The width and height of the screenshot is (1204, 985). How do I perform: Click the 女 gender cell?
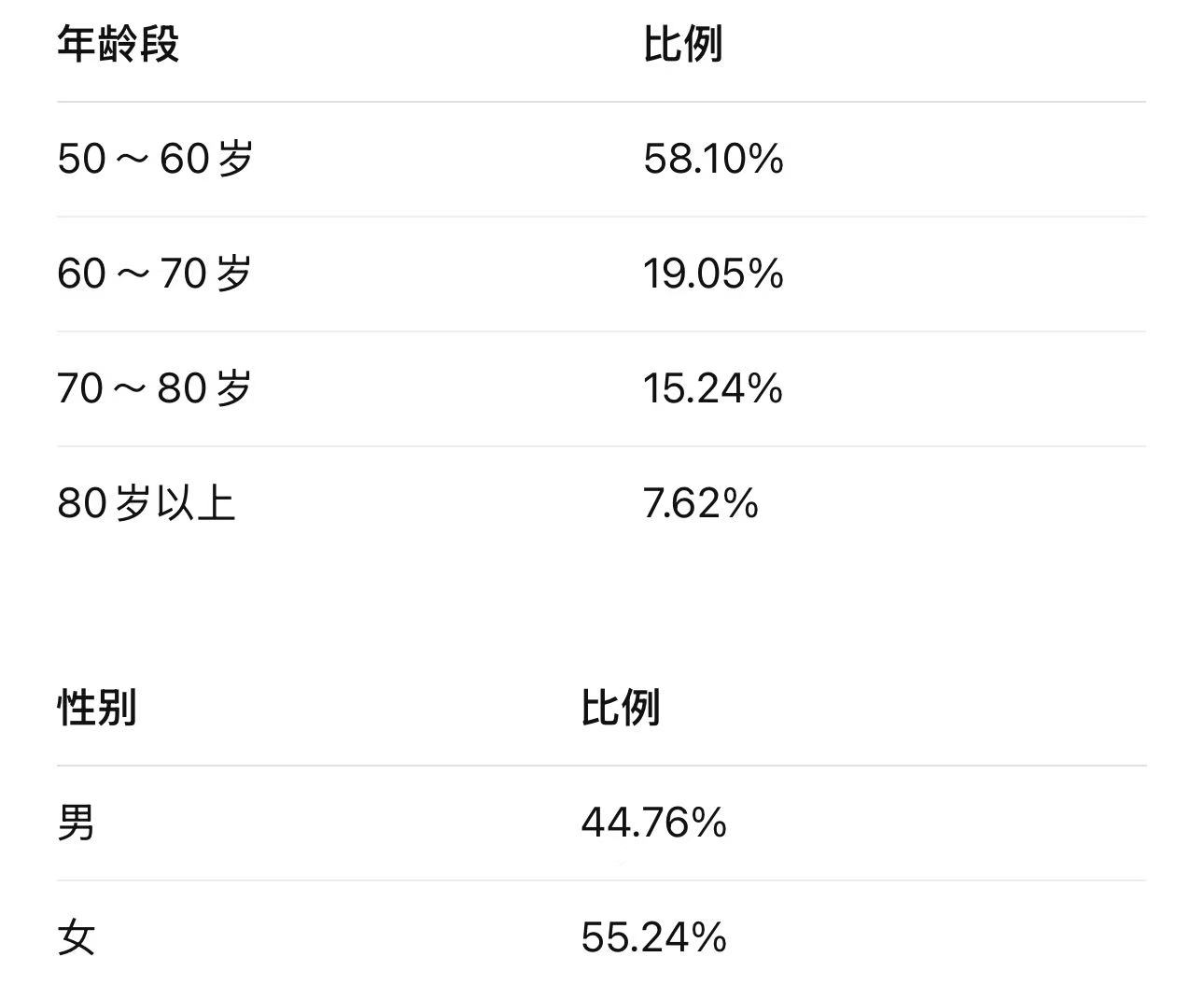tap(77, 937)
